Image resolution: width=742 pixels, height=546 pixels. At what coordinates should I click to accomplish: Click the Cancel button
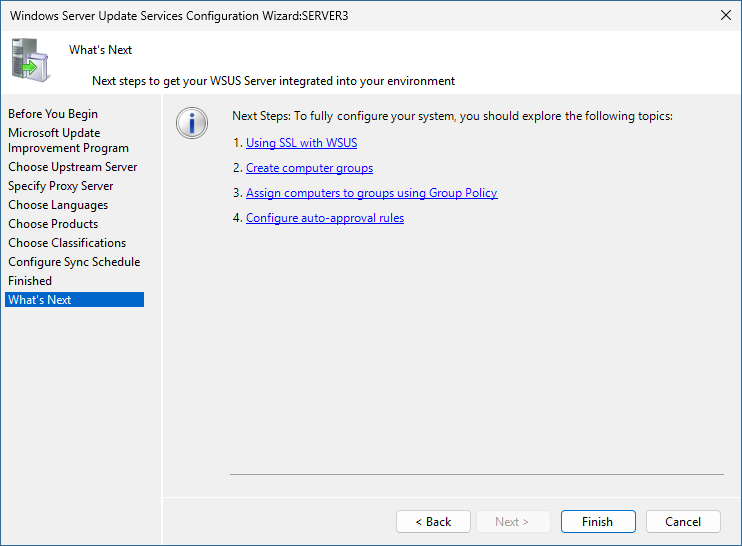(683, 521)
